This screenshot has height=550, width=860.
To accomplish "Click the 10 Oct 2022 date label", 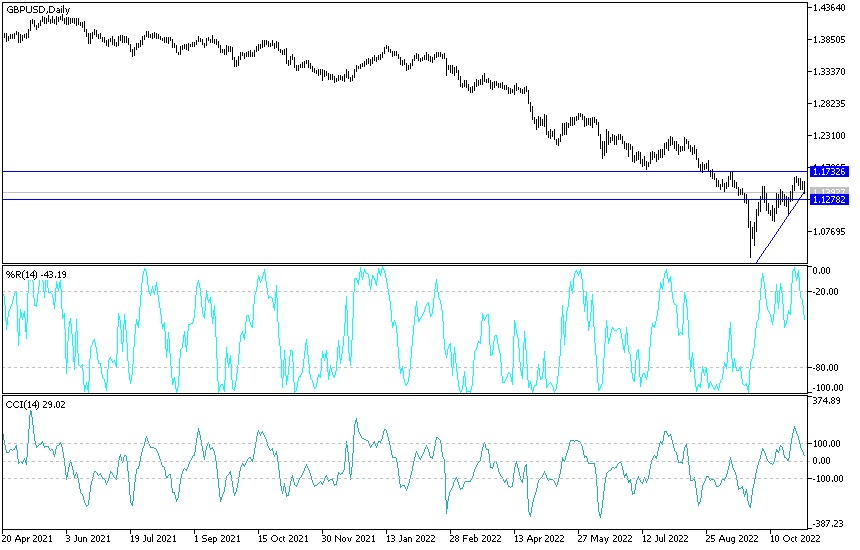I will coord(795,538).
